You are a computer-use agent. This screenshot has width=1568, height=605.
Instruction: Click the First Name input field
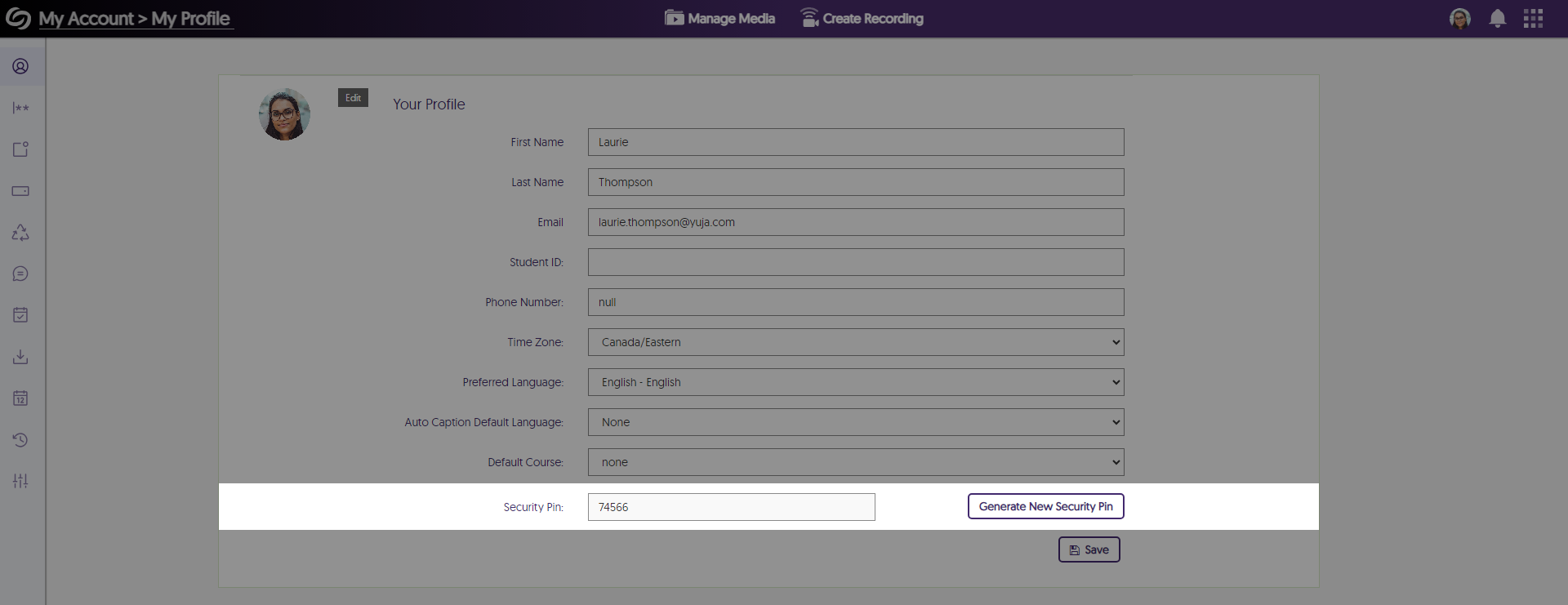click(x=855, y=142)
